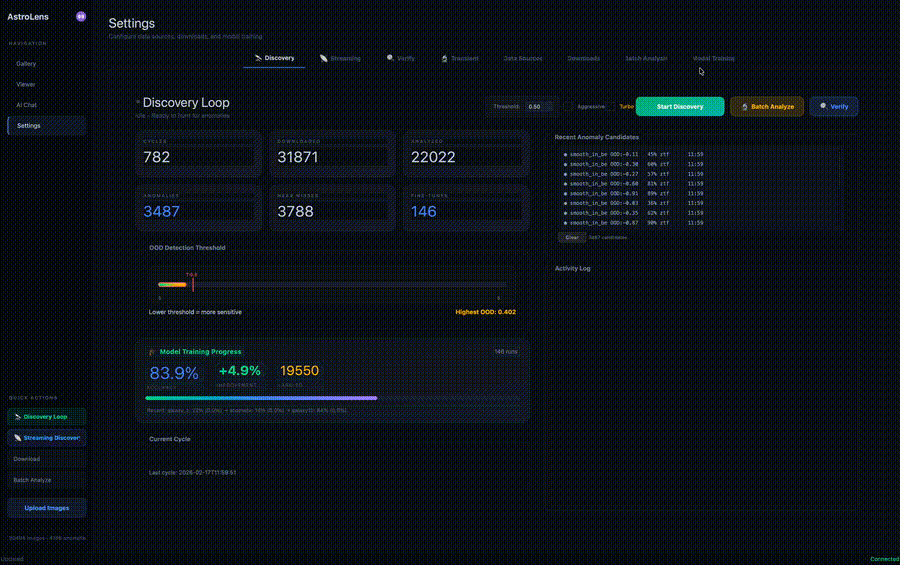
Task: Click microscope icon in Batch Analyze button
Action: [x=744, y=106]
